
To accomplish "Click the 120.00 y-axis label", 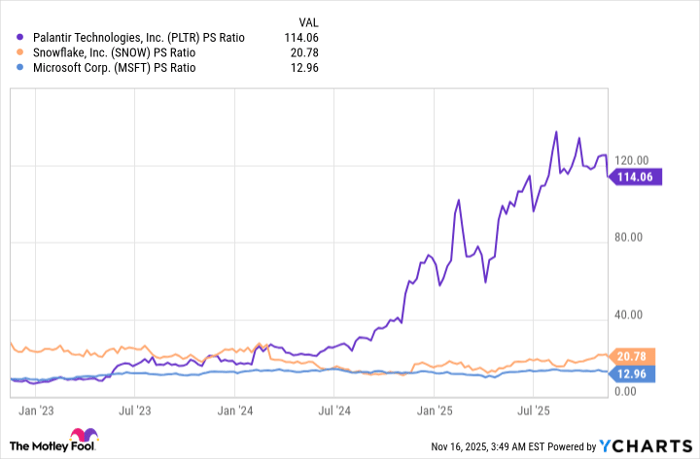I will tap(631, 160).
